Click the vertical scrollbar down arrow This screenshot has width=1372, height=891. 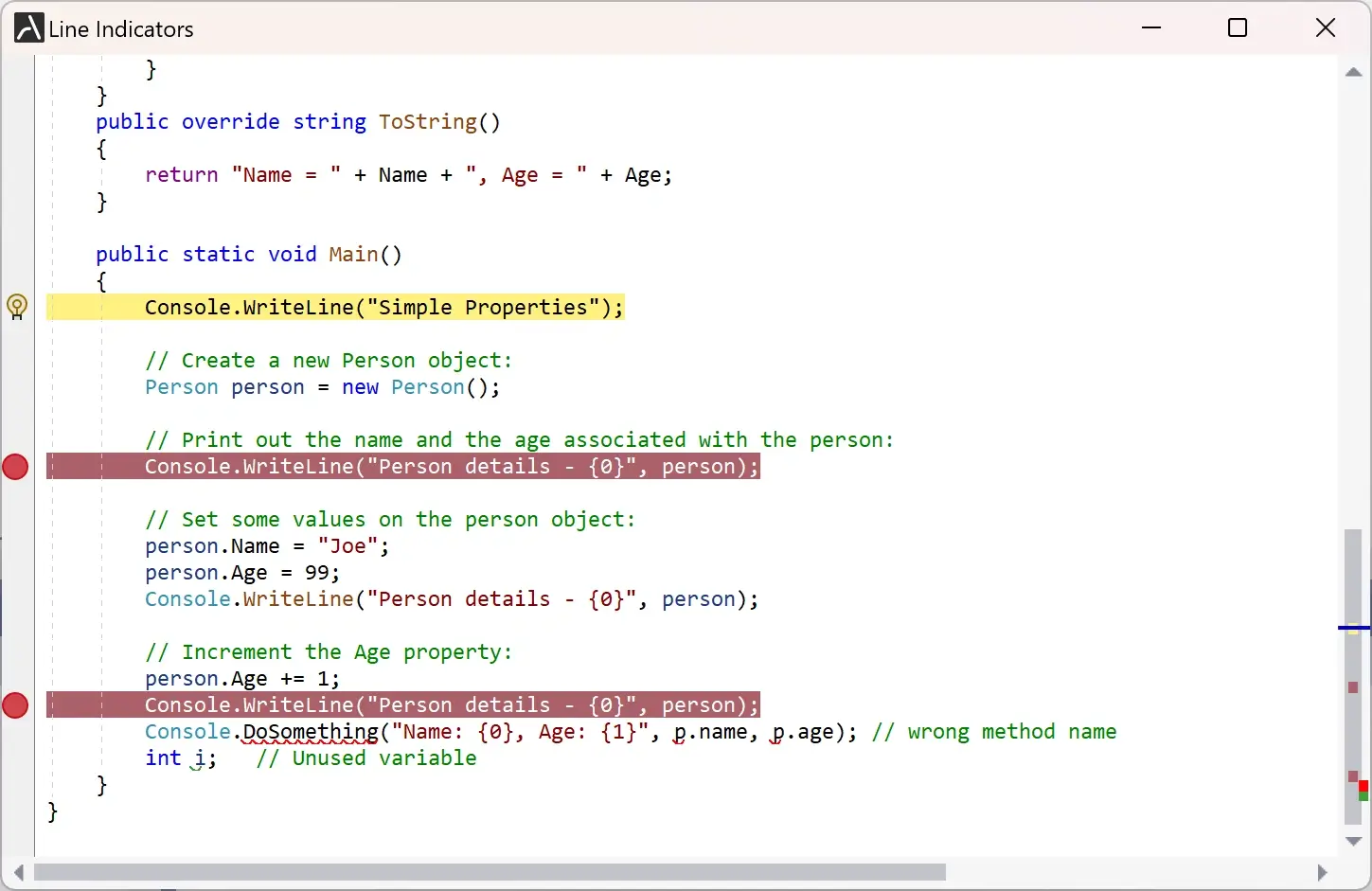pyautogui.click(x=1353, y=841)
